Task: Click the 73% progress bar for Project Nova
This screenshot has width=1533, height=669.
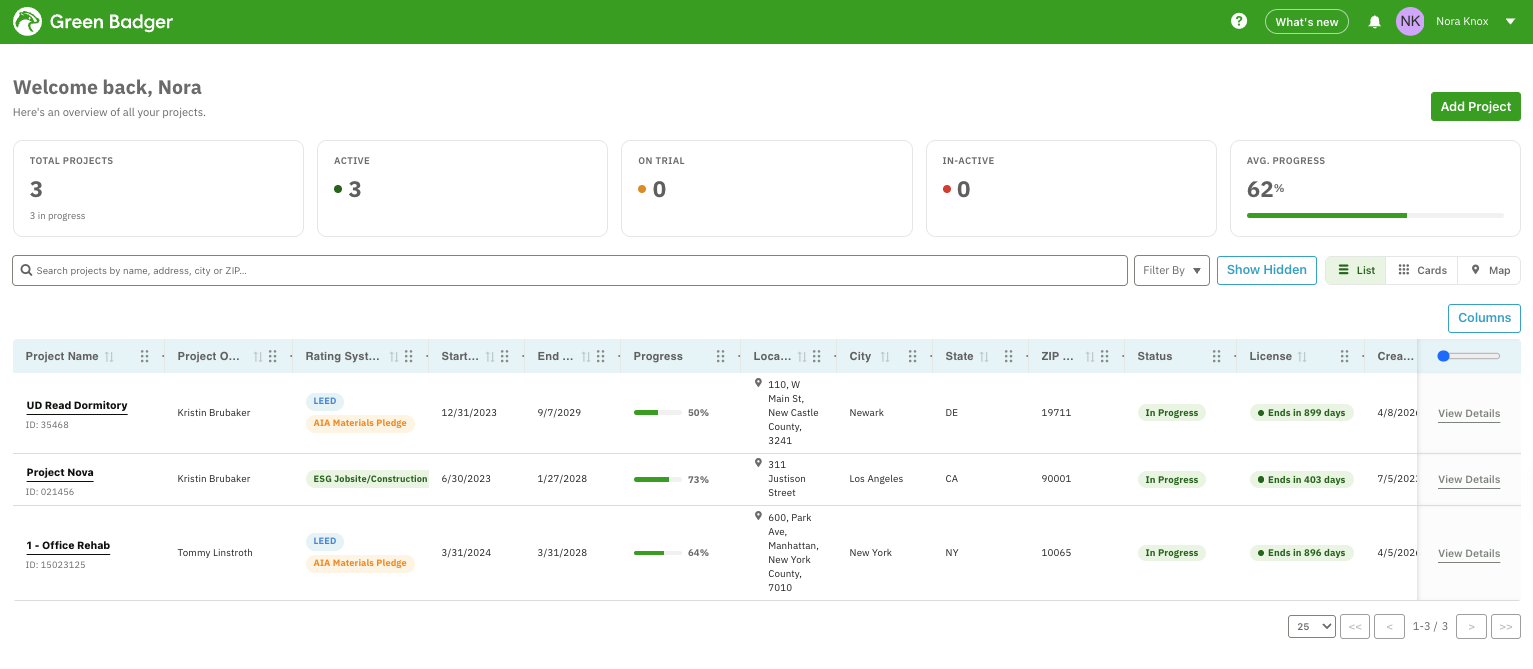Action: tap(658, 480)
